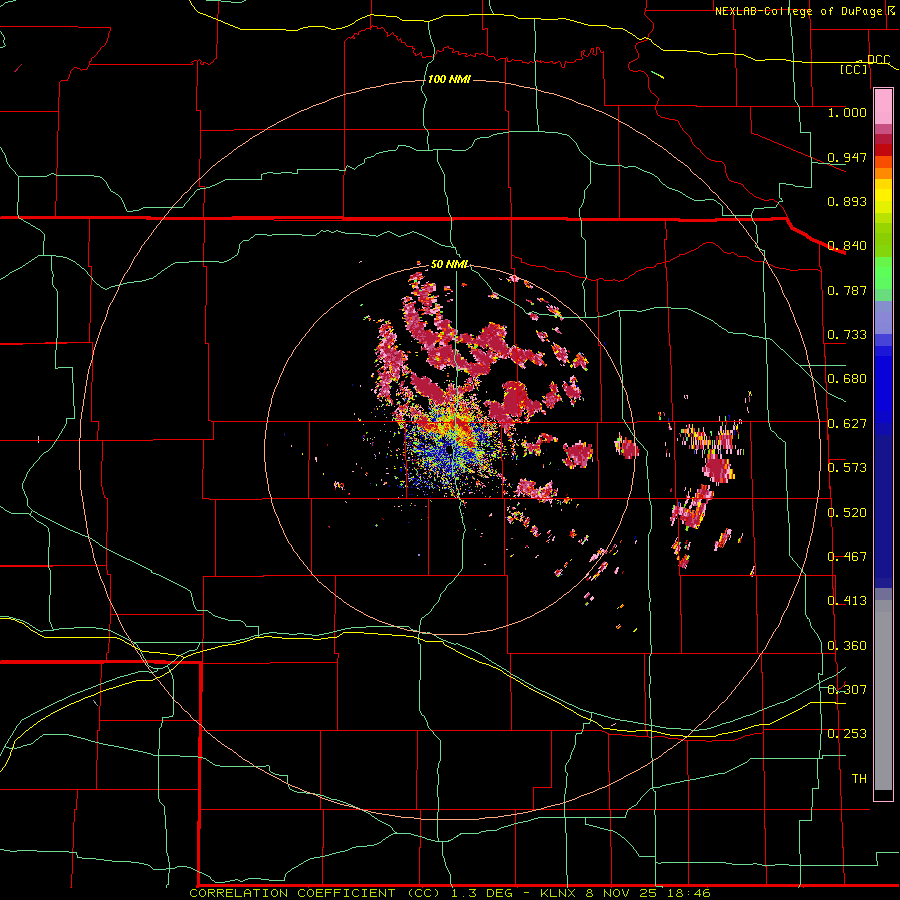Click the 0.627 scale value
The width and height of the screenshot is (900, 900).
(x=847, y=424)
